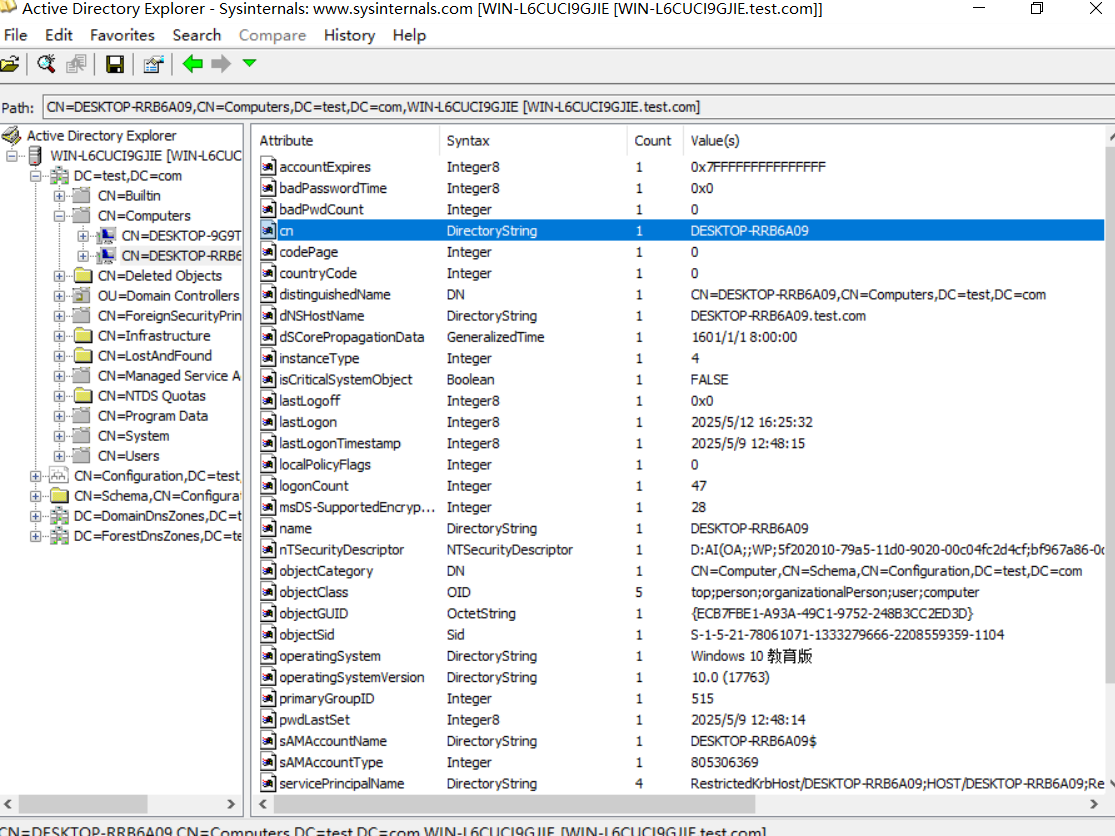Viewport: 1115px width, 836px height.
Task: Click the pwdLastSet attribute icon
Action: coord(268,720)
